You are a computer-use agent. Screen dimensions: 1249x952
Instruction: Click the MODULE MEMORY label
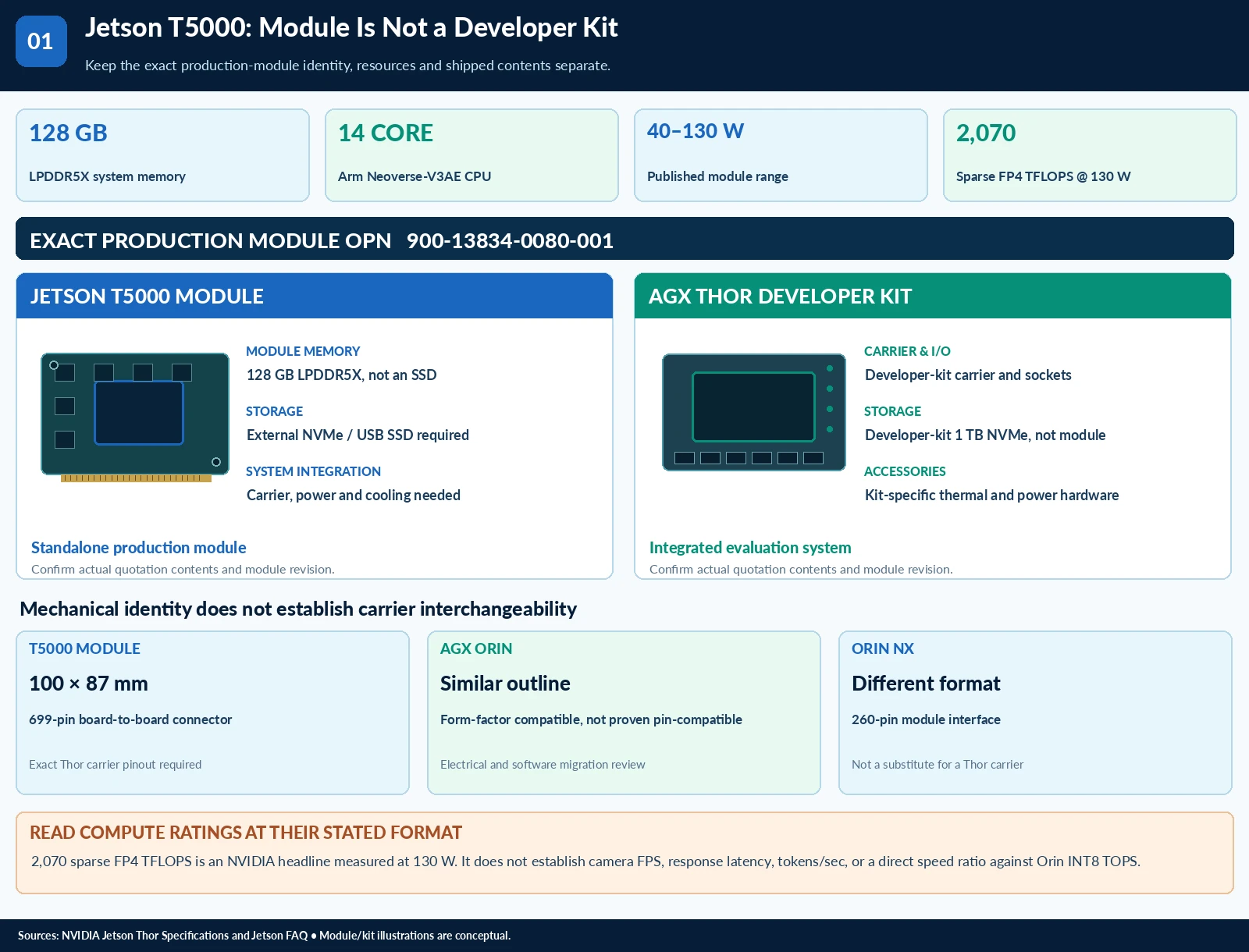pos(303,351)
